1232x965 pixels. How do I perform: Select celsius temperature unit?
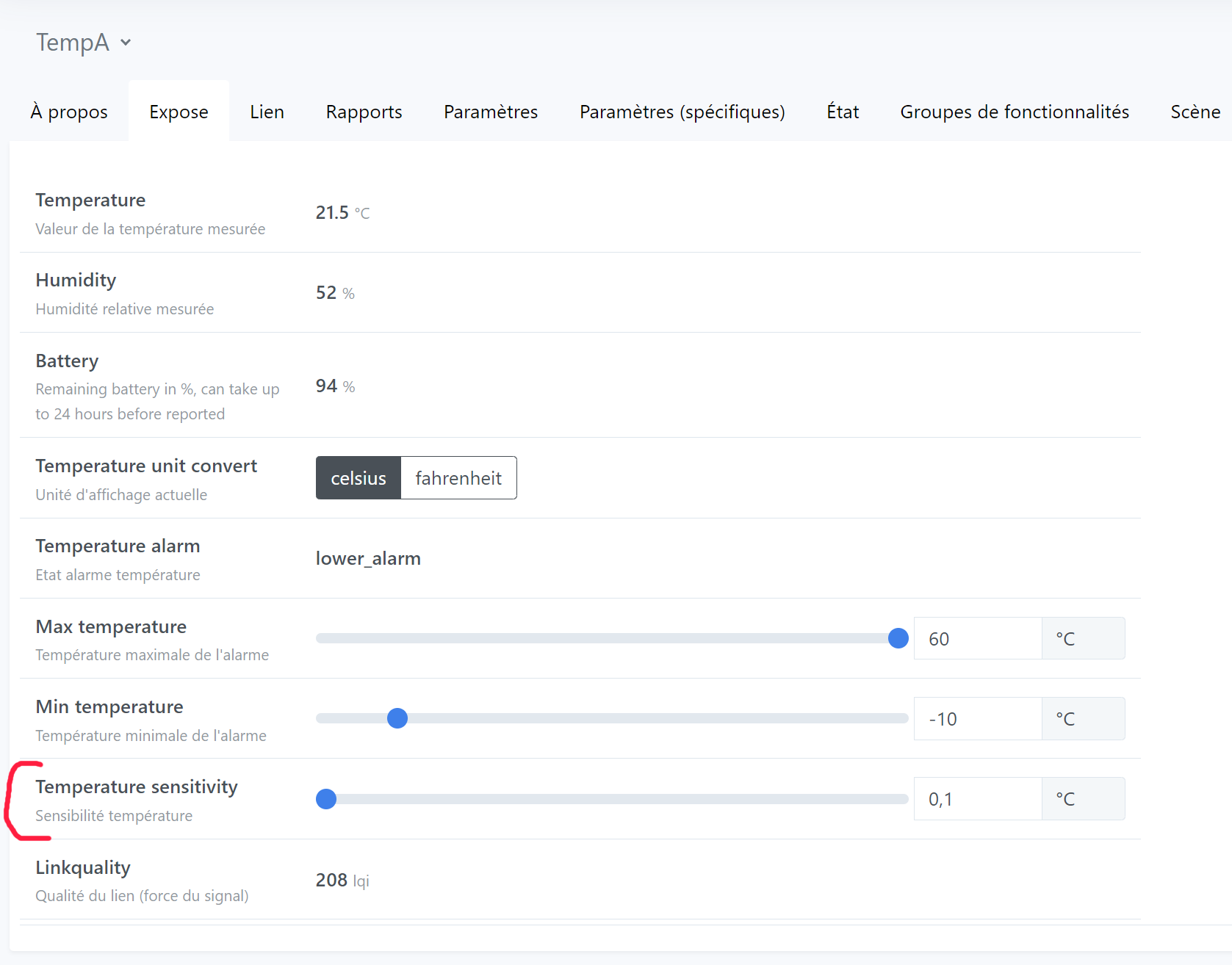pyautogui.click(x=359, y=478)
